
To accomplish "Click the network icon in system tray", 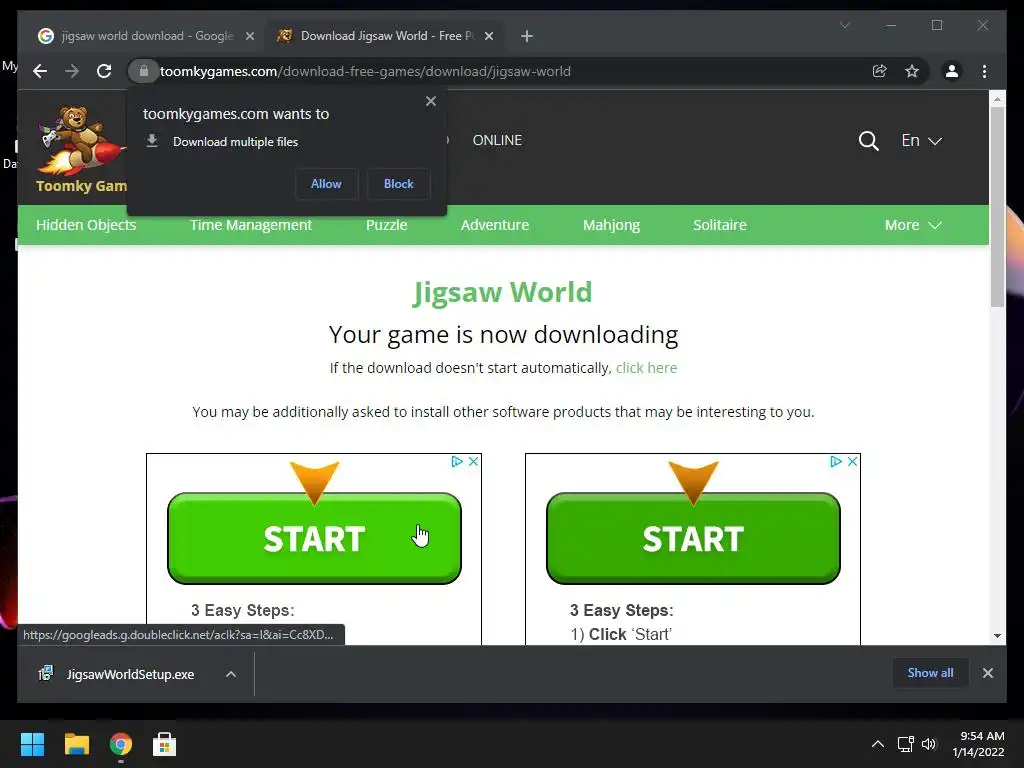I will coord(905,744).
